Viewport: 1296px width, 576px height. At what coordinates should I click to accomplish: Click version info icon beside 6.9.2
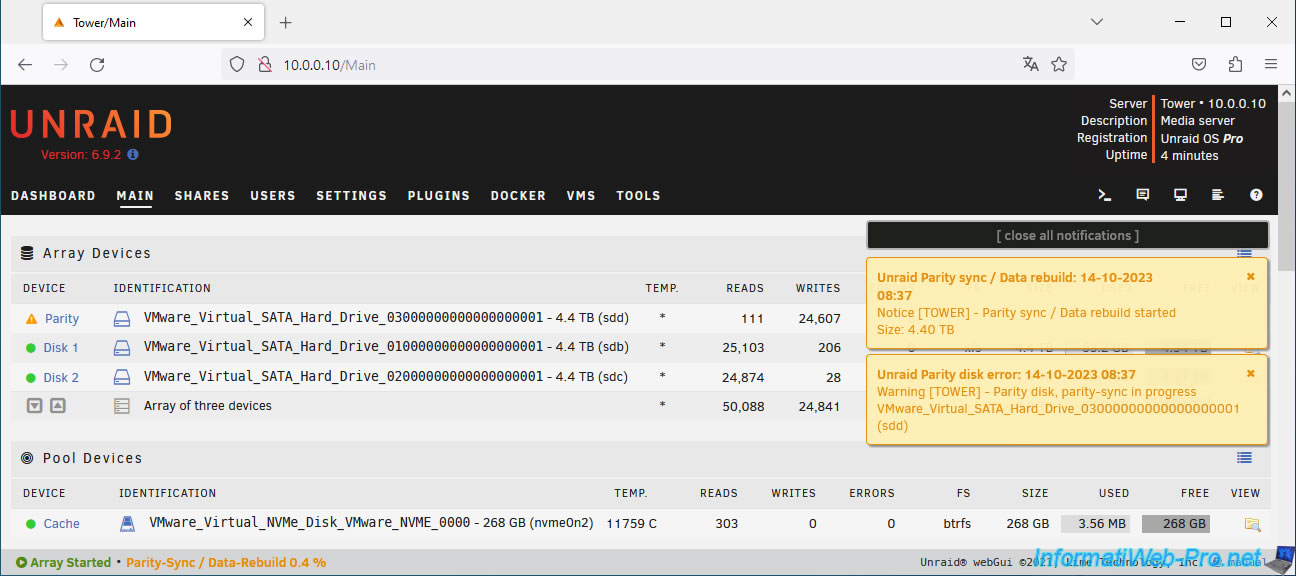tap(133, 155)
